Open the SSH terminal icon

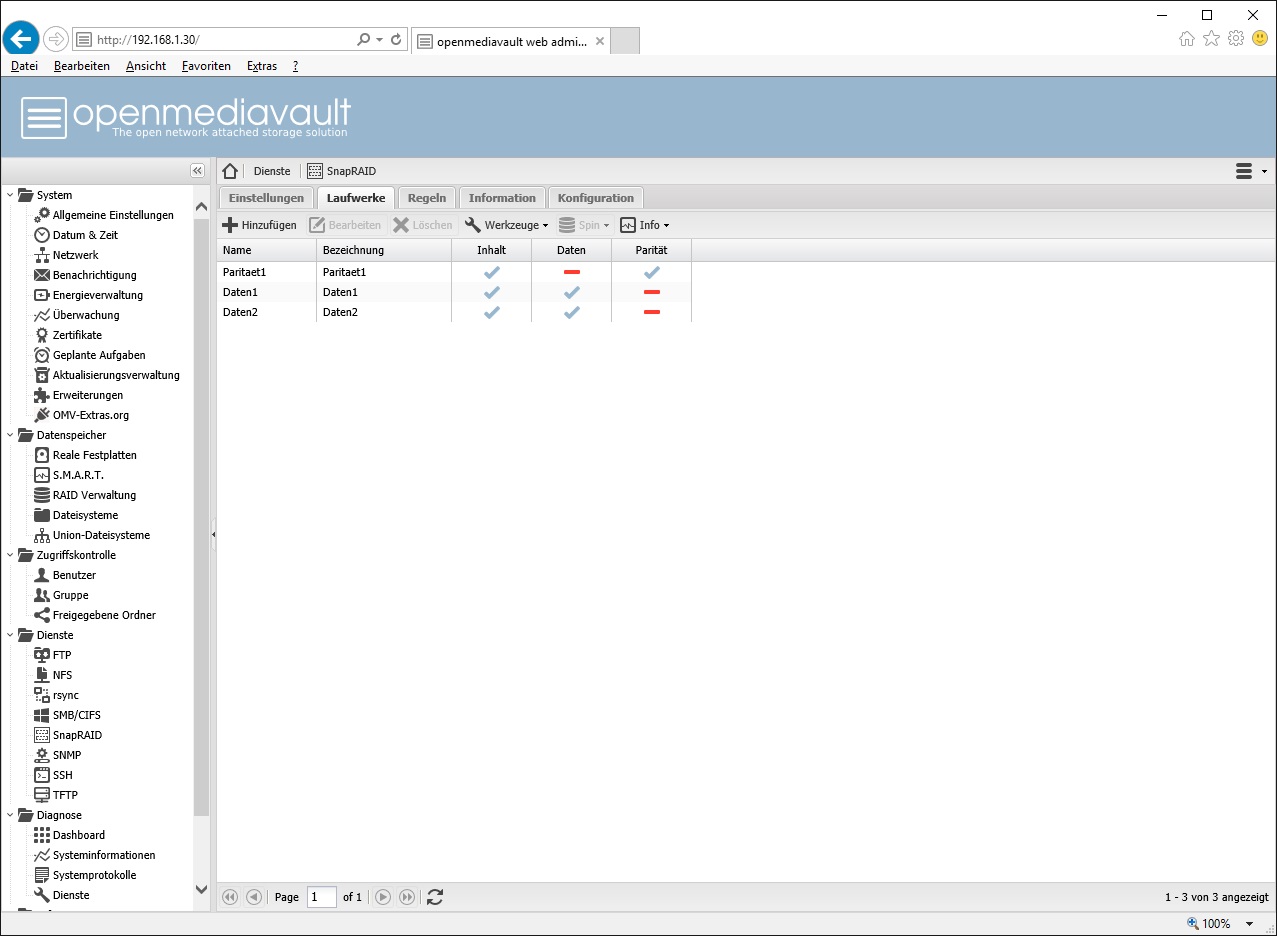[42, 775]
